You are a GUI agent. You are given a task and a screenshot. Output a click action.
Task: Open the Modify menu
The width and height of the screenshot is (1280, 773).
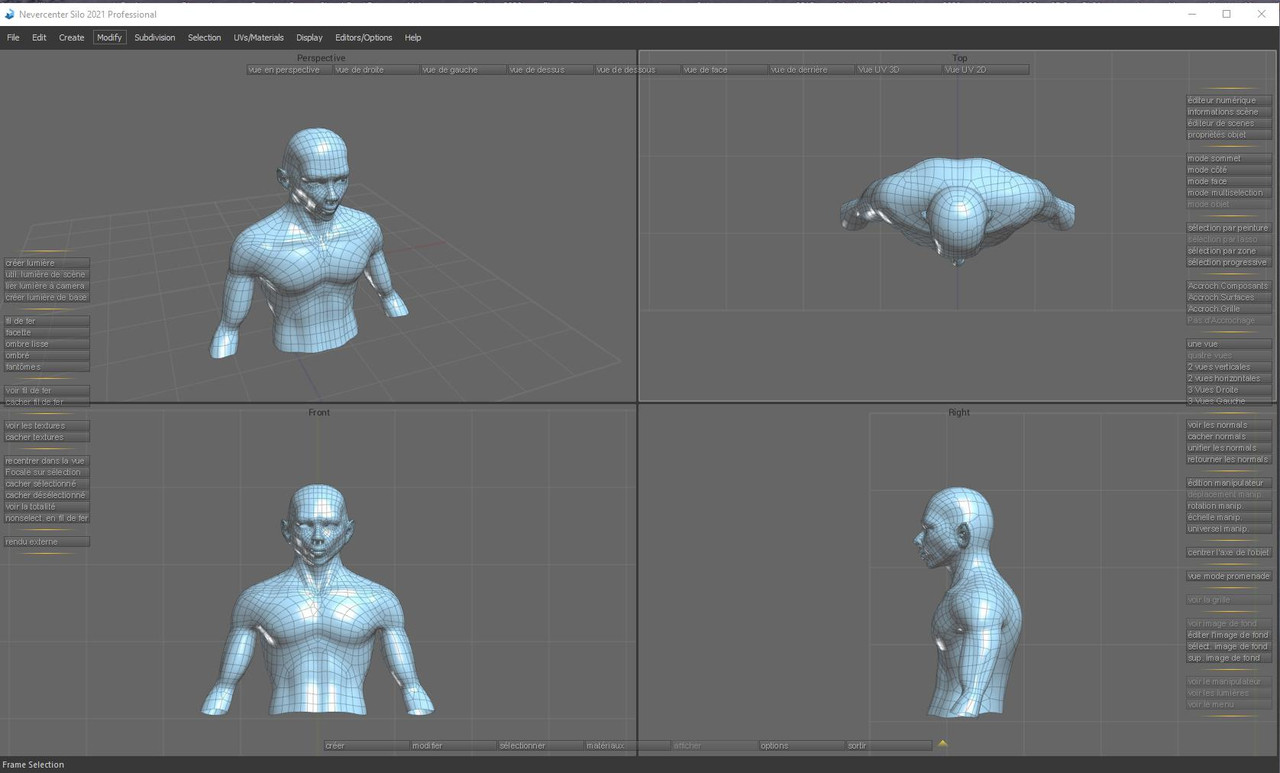click(109, 38)
